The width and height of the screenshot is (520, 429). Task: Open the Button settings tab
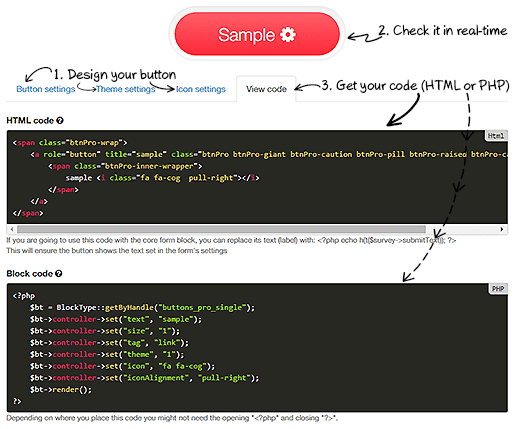(46, 89)
